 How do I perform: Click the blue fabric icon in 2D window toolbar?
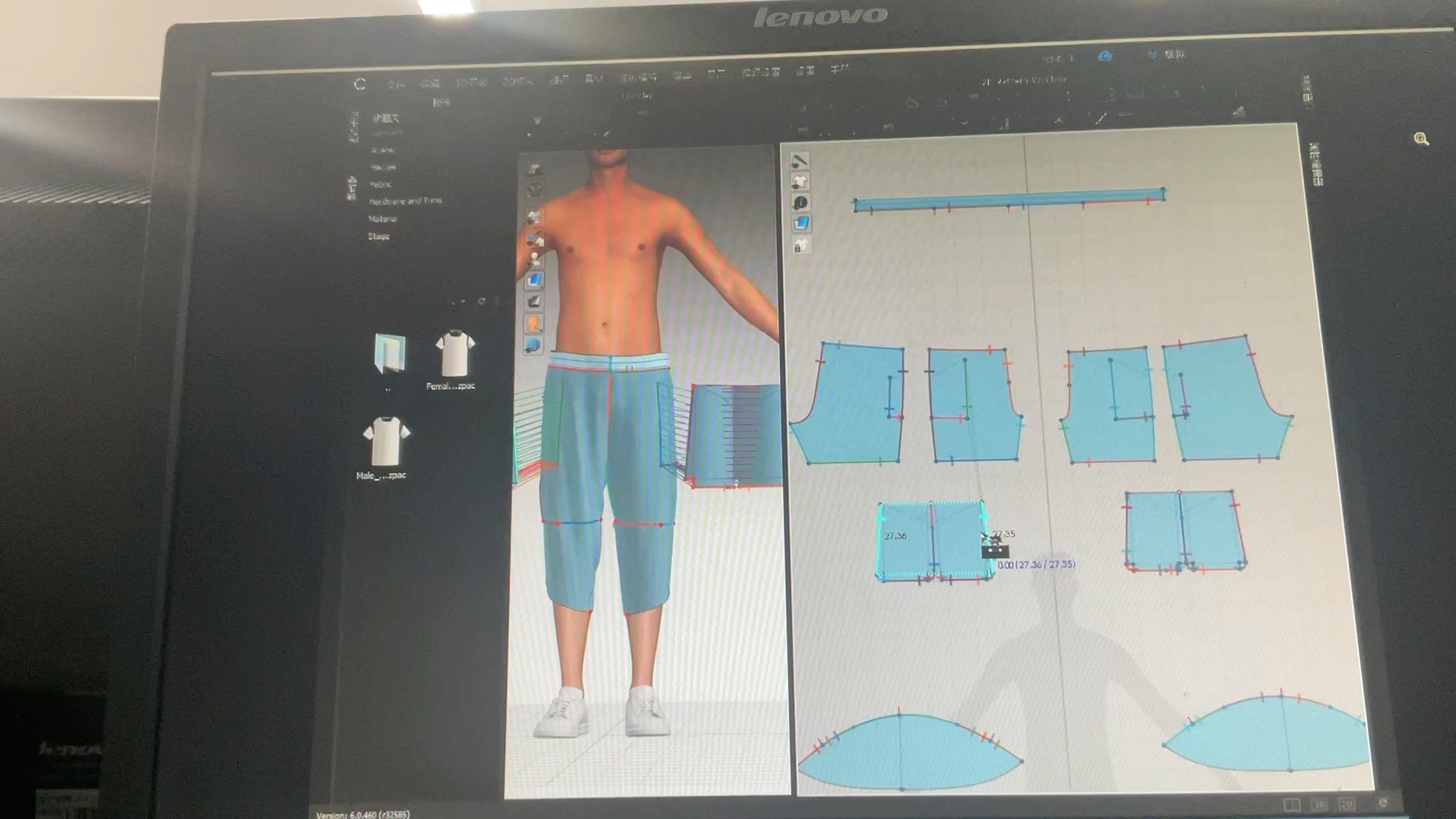click(x=801, y=224)
